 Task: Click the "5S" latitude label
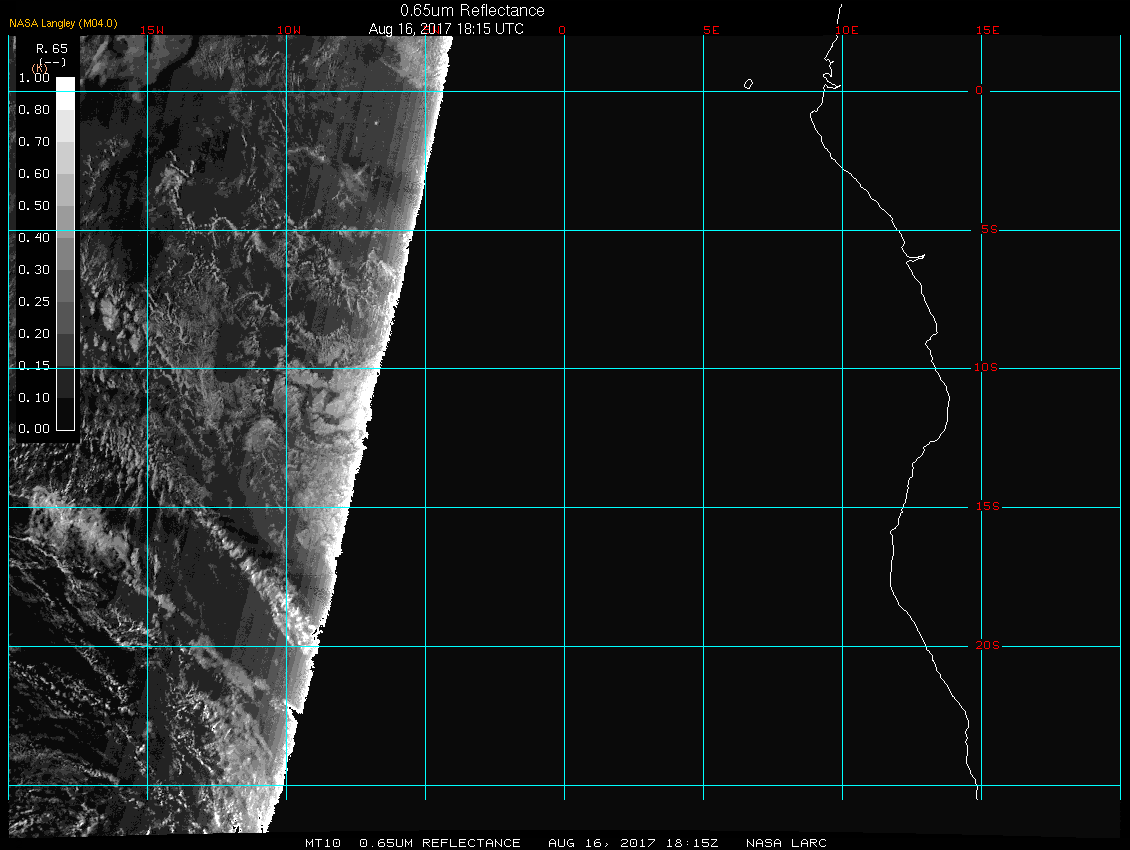point(989,229)
